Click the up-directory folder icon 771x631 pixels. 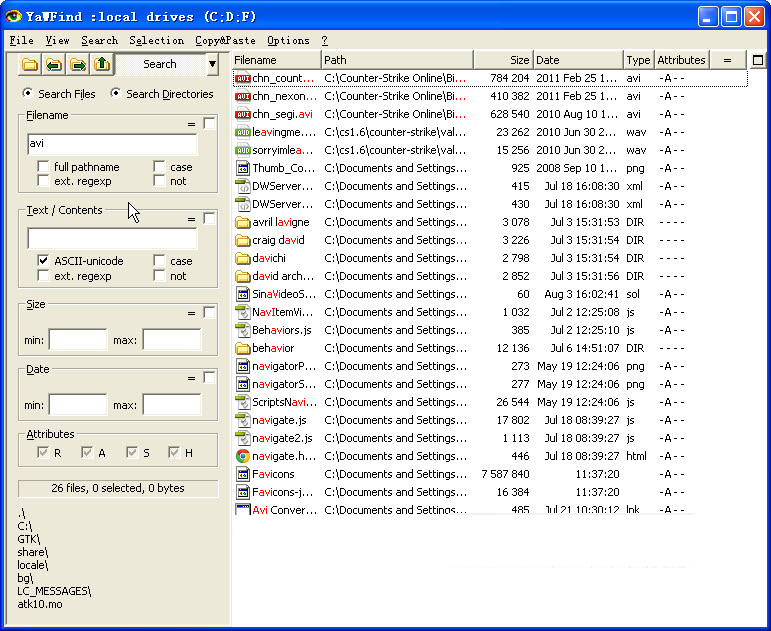[x=102, y=65]
